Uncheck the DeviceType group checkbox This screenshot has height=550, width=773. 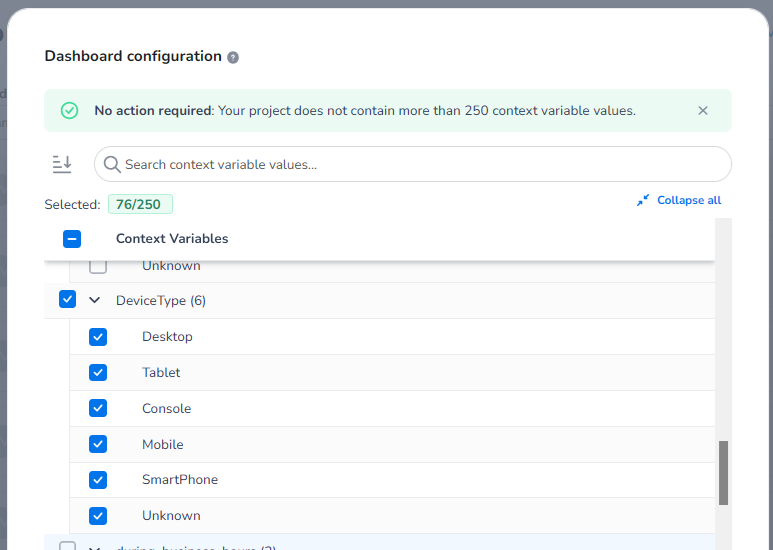[68, 299]
